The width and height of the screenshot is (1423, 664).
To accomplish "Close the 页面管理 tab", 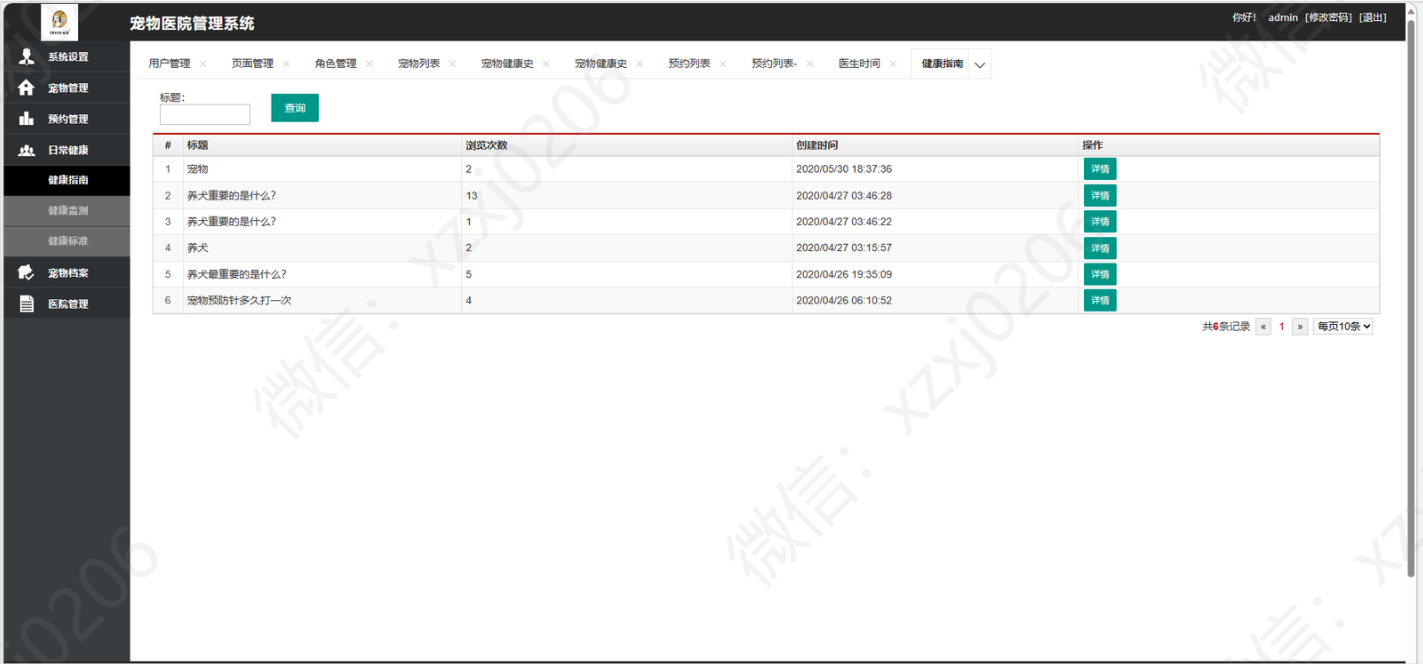I will tap(286, 64).
